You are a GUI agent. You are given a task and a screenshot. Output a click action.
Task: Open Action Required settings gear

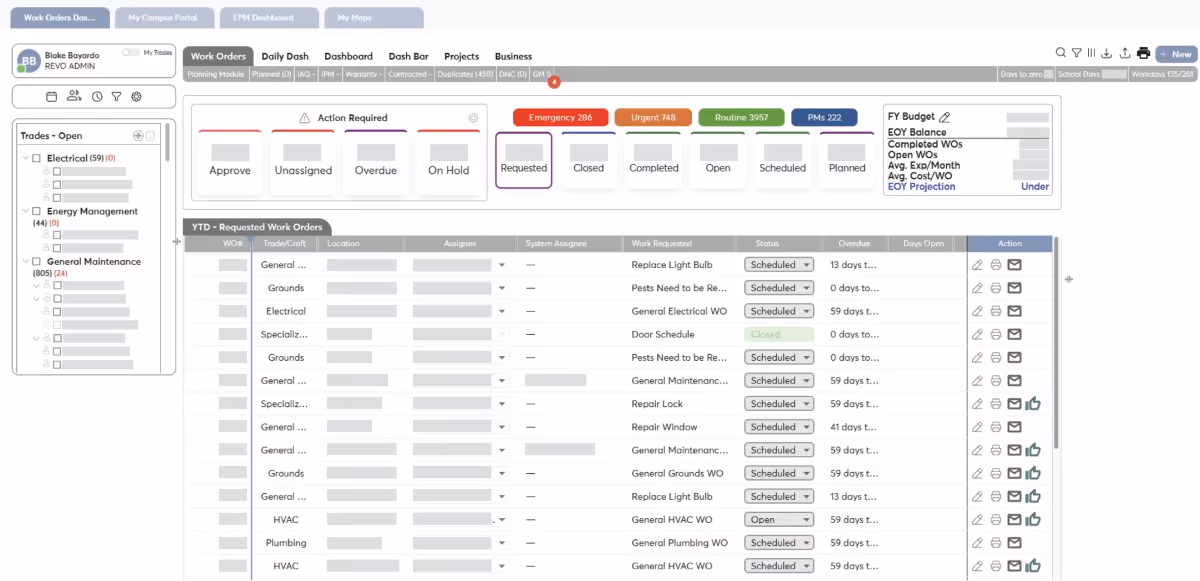point(473,118)
